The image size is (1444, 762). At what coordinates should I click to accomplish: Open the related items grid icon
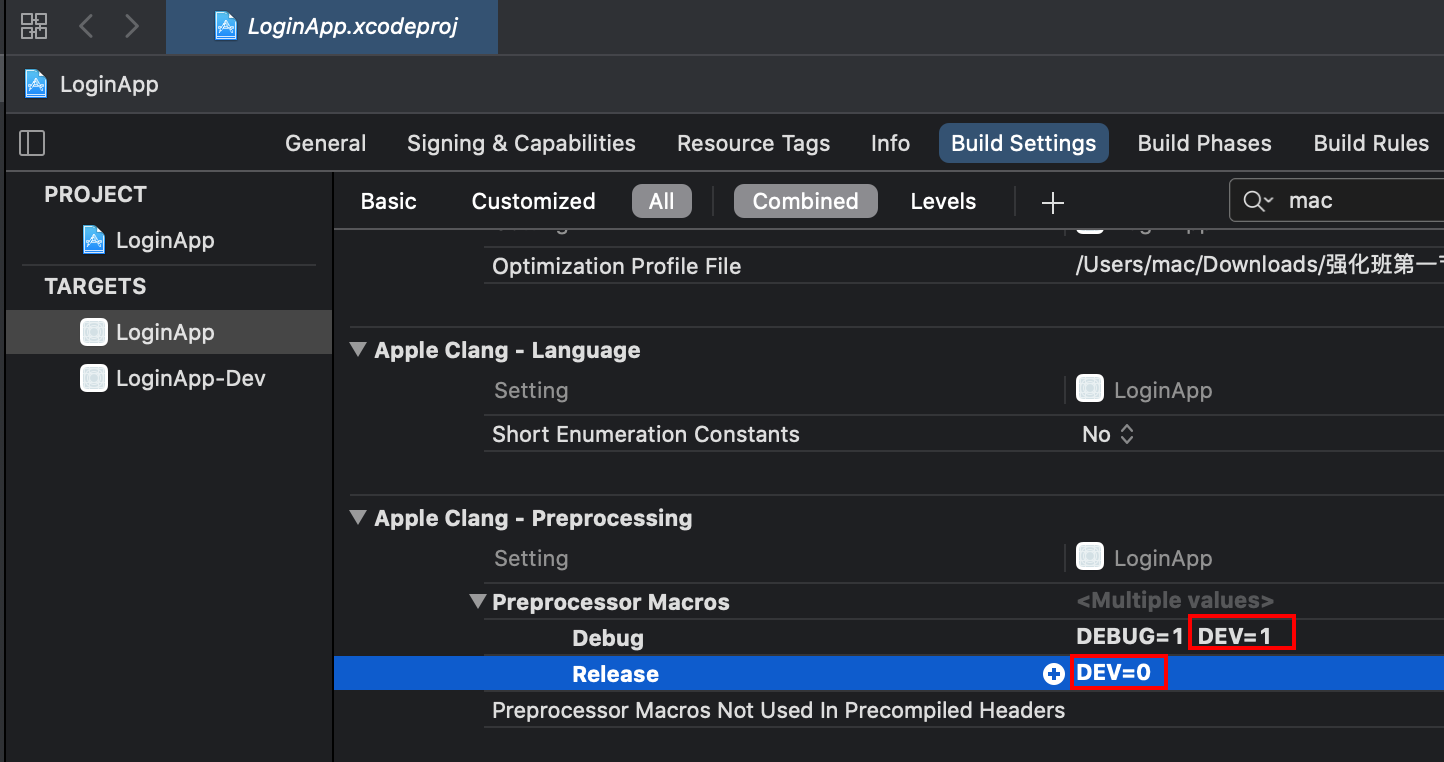(x=34, y=26)
